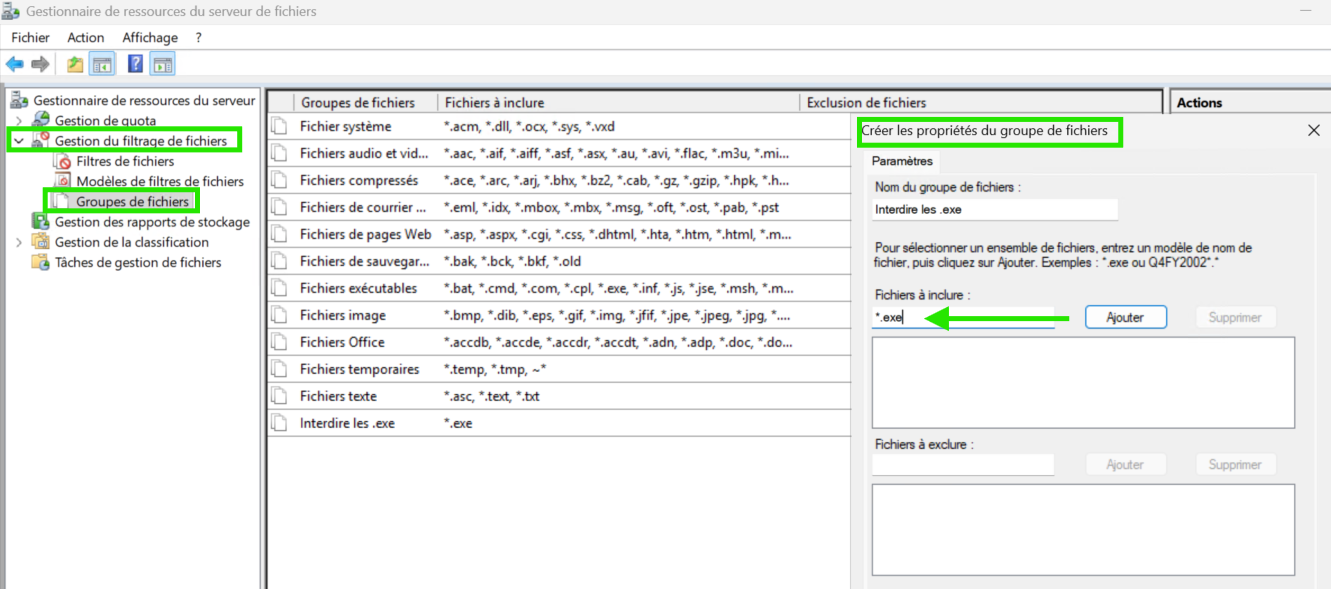Click the blue Back arrow in toolbar
Screen dimensions: 1331x589
point(15,65)
